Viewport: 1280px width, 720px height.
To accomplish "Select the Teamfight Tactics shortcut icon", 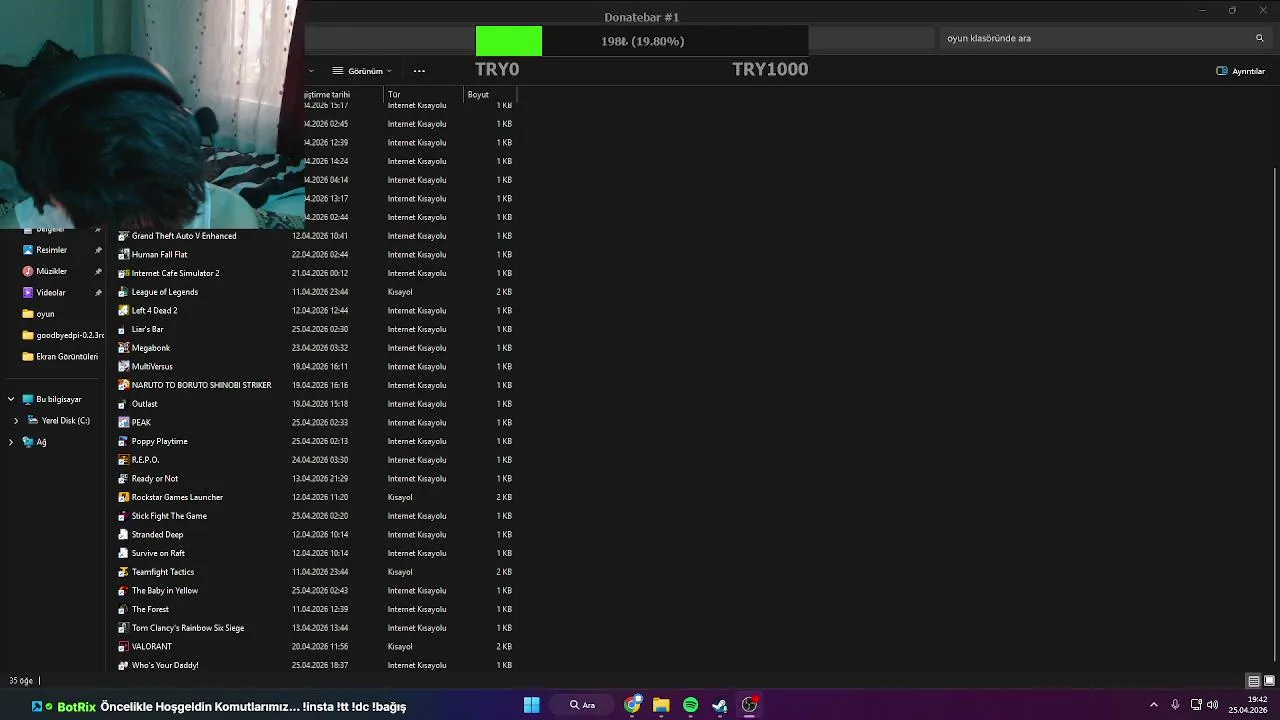I will click(x=124, y=572).
